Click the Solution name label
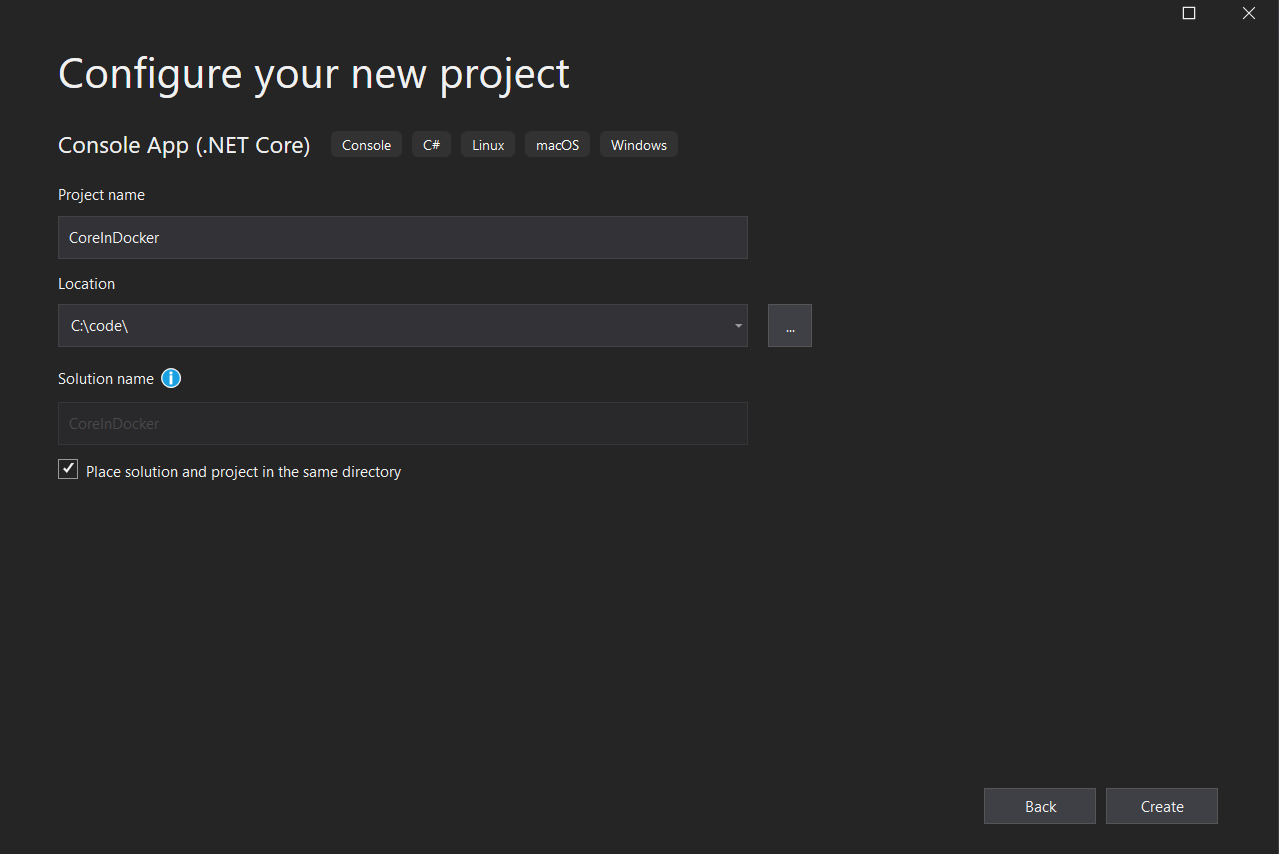The height and width of the screenshot is (854, 1279). pos(106,379)
